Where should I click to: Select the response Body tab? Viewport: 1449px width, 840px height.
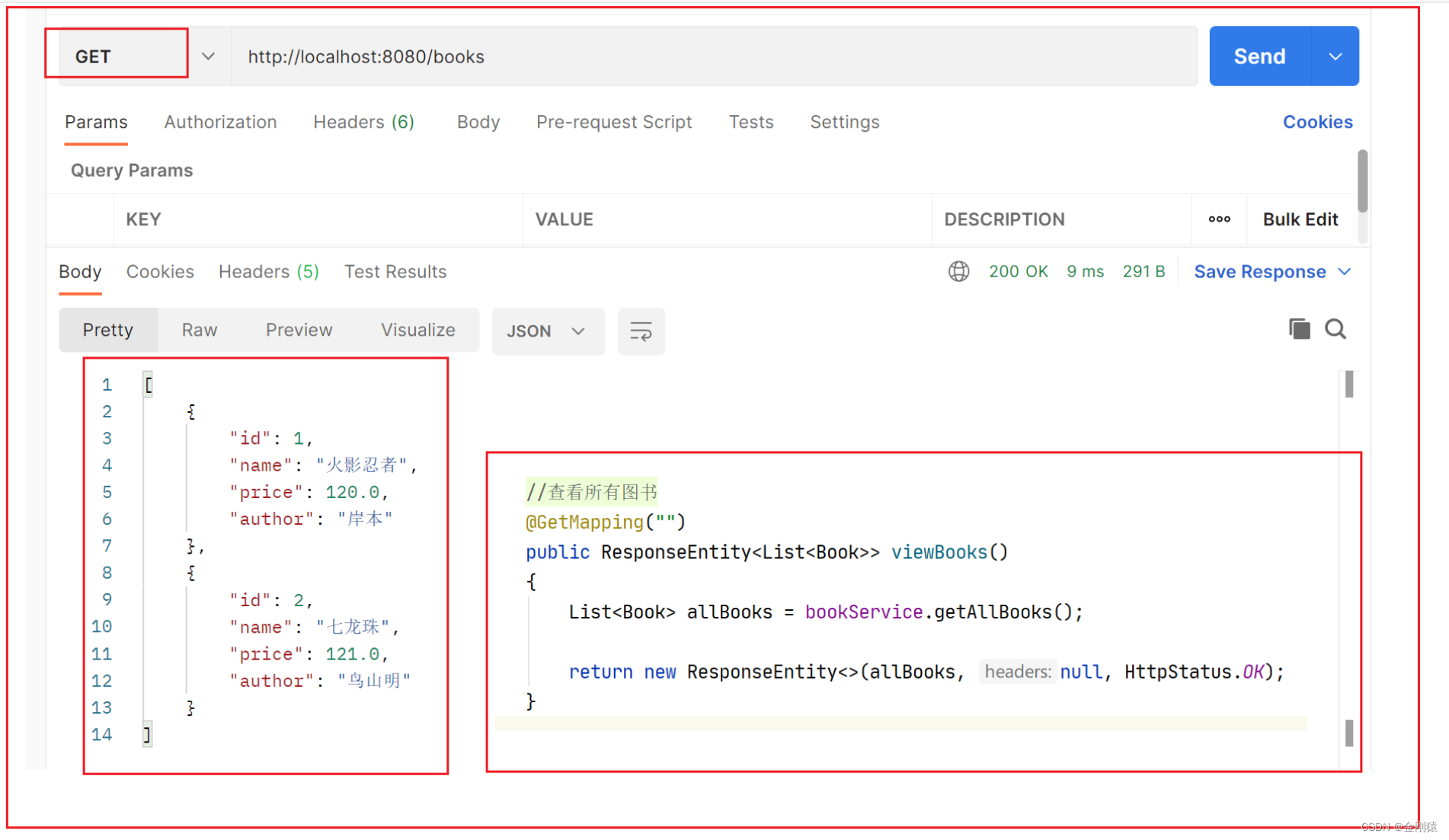click(80, 272)
